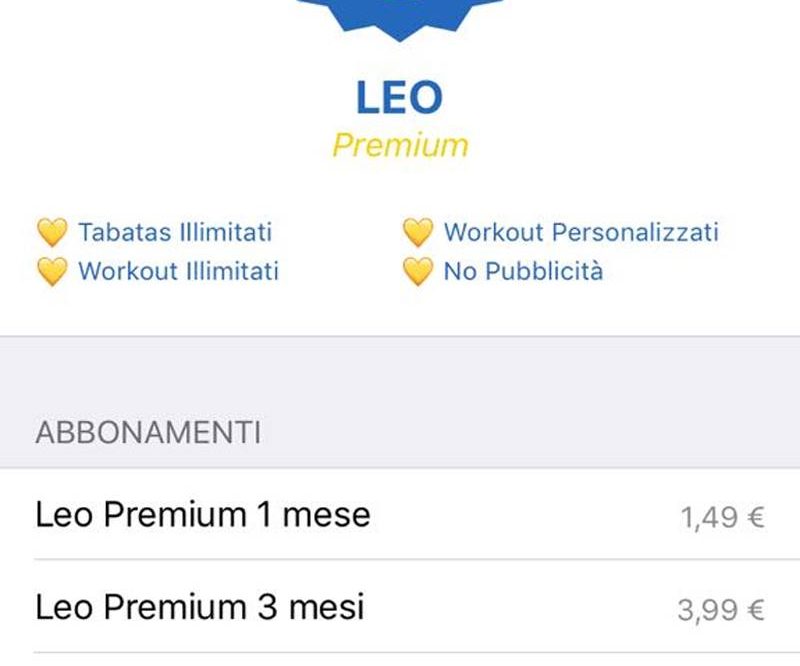Choose the Leo Premium 3 mesi subscription
The width and height of the screenshot is (800, 666).
point(400,606)
